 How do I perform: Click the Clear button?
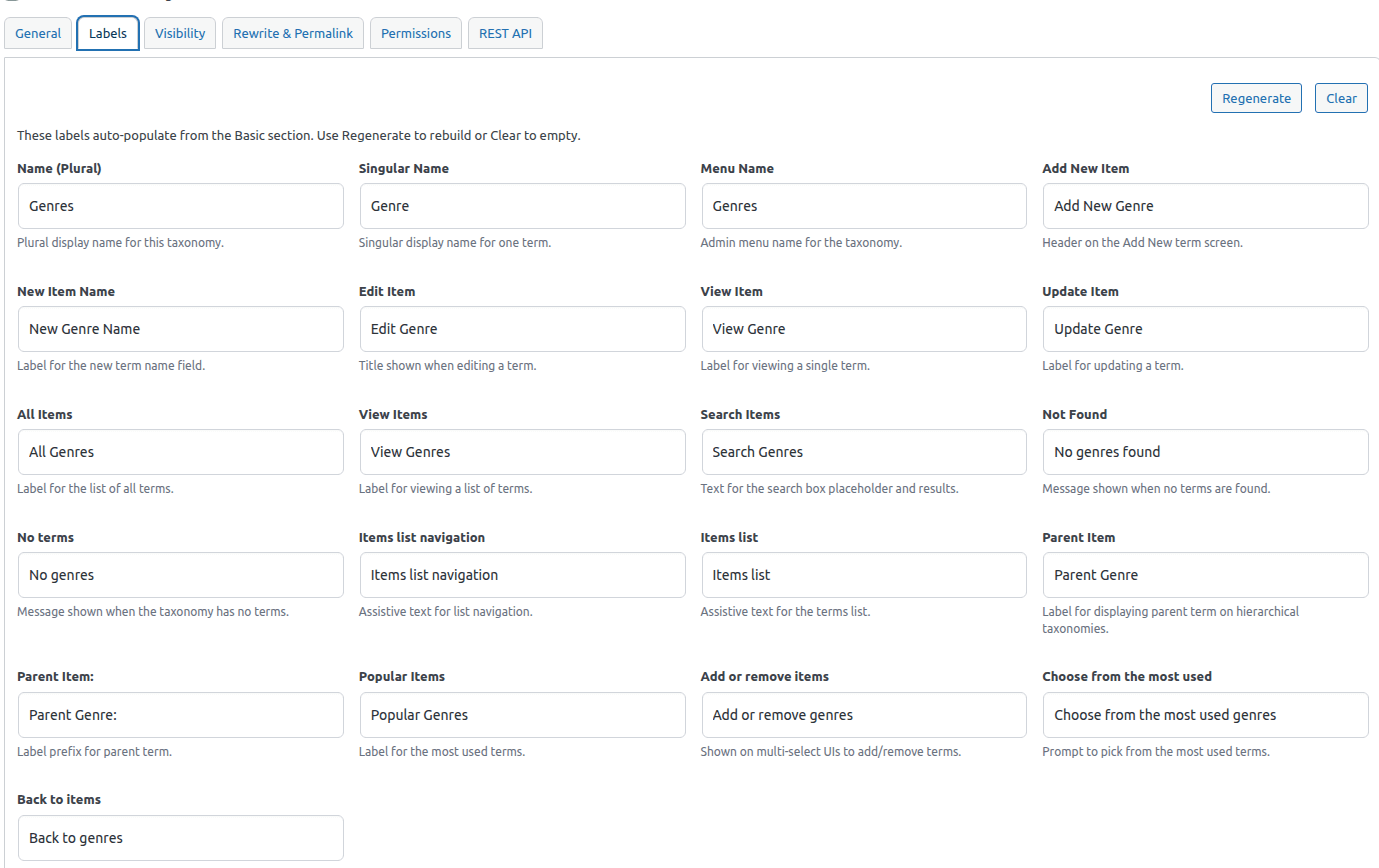tap(1341, 98)
